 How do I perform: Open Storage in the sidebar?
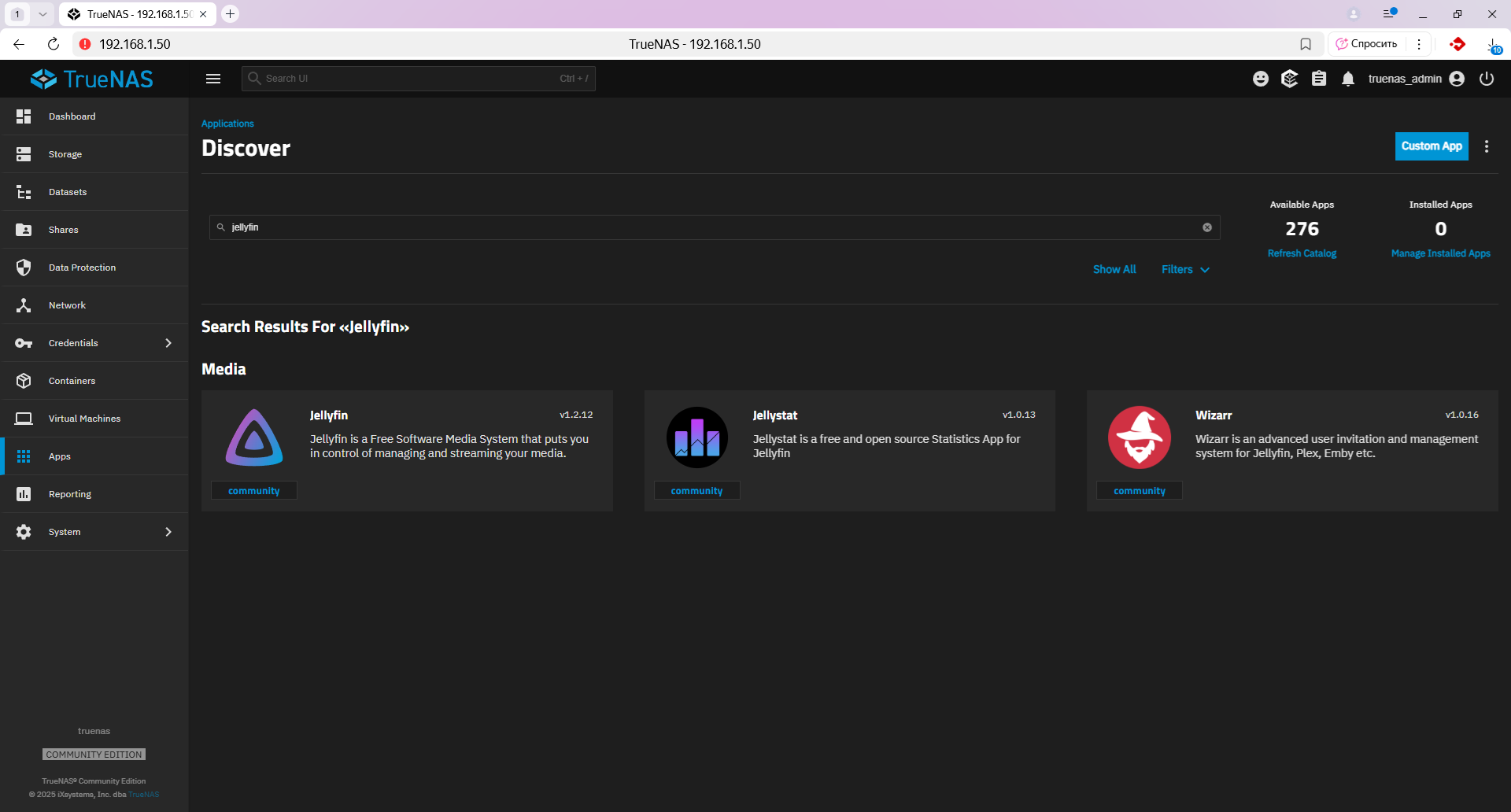[65, 154]
